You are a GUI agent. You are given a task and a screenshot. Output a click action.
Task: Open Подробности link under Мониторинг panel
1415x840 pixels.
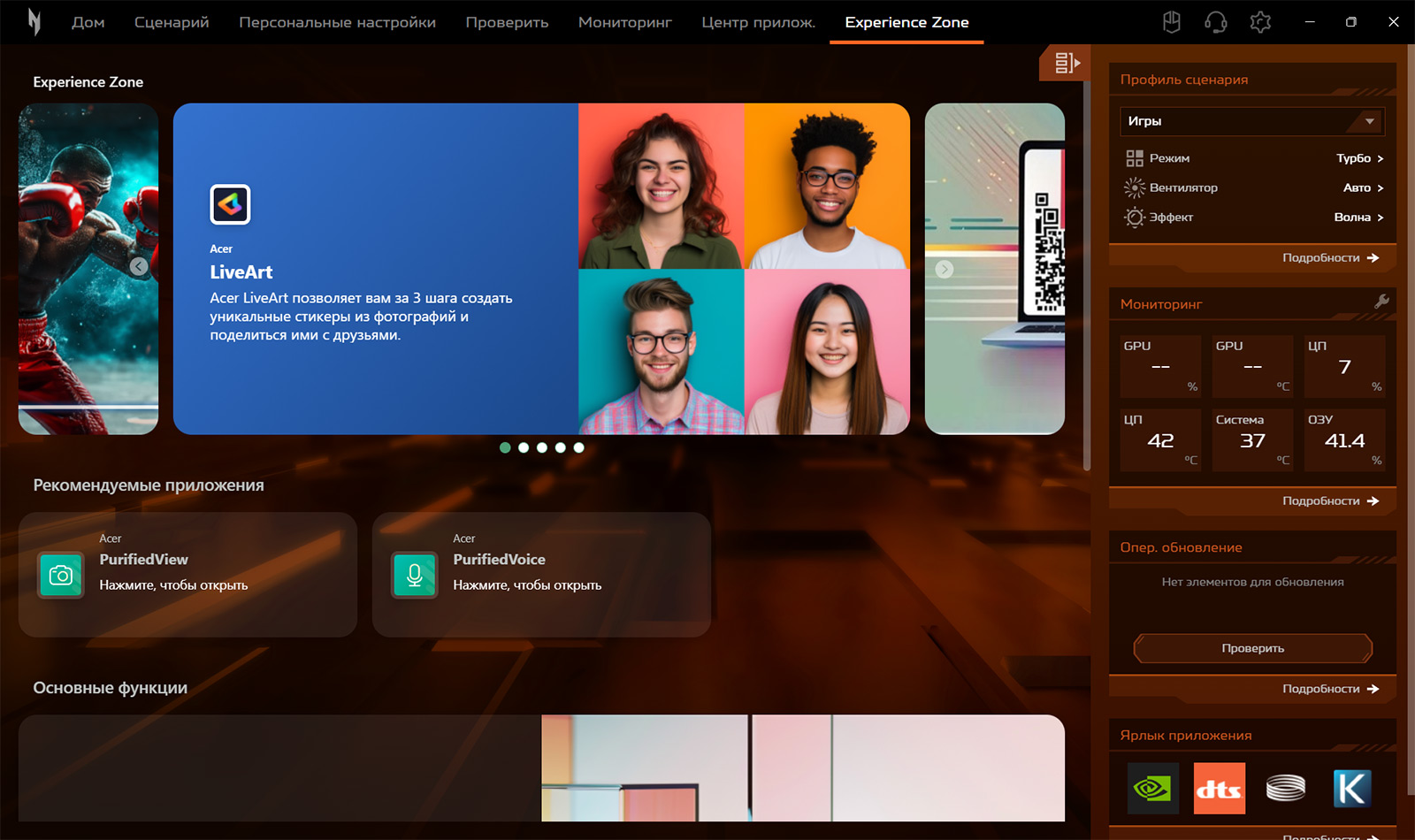click(1330, 501)
